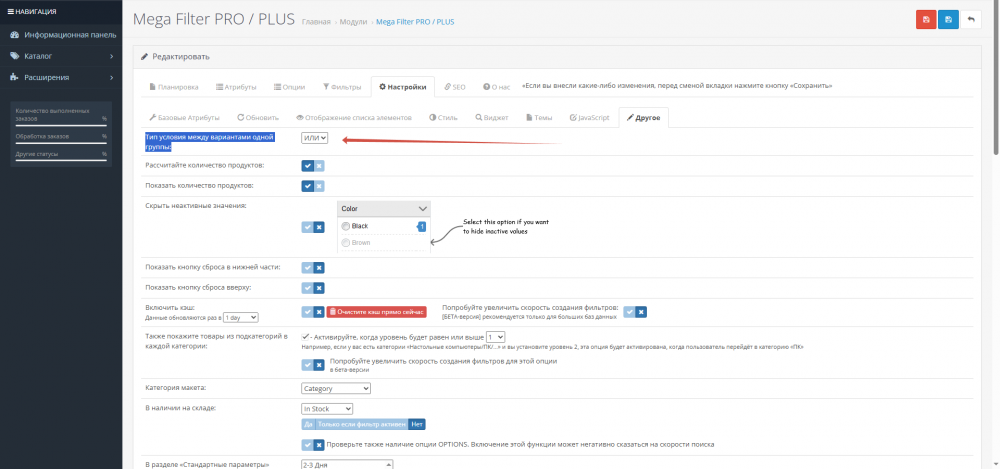Disable reset button at bottom (нижней части) X

[319, 268]
